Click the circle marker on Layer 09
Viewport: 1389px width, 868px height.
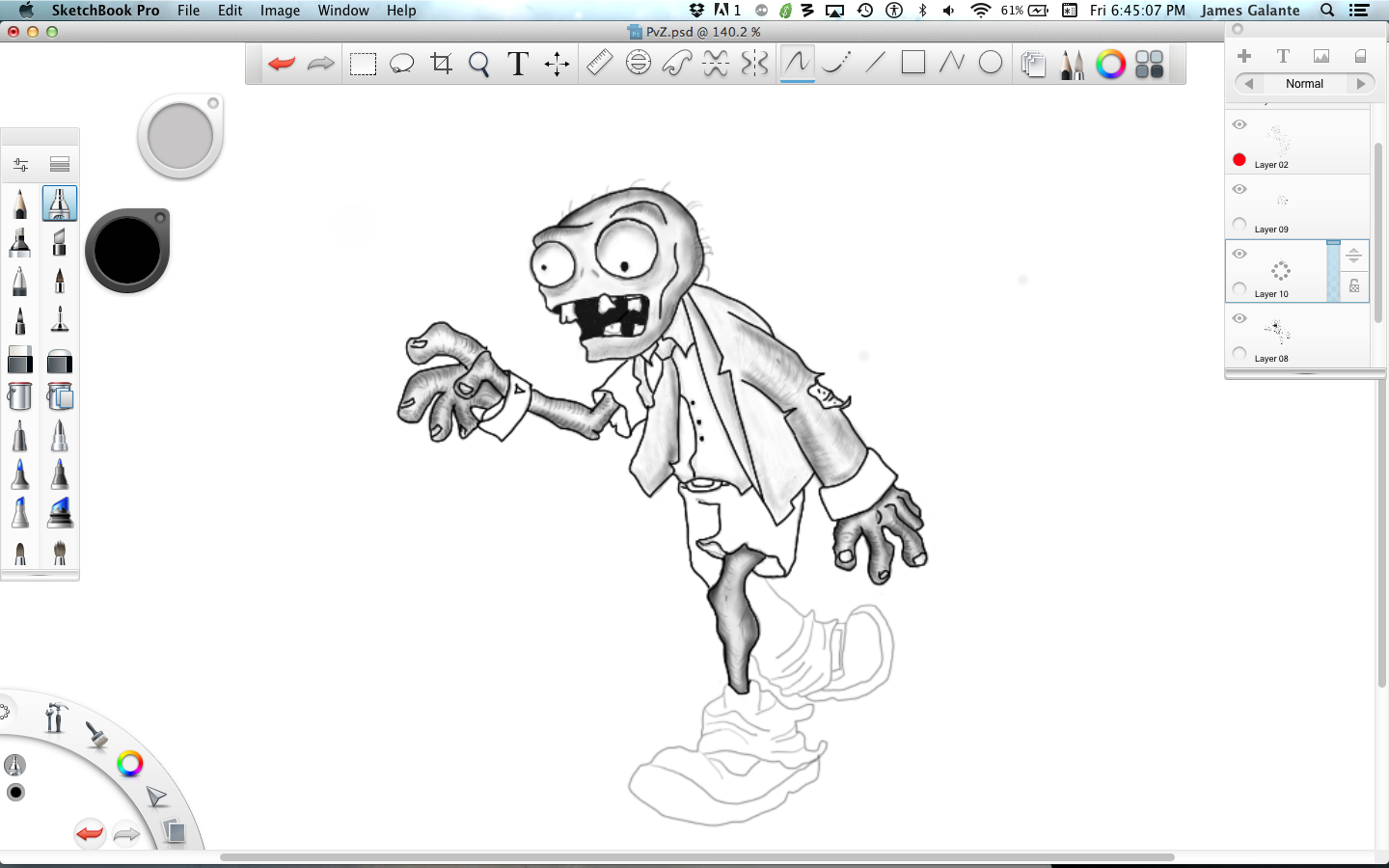coord(1239,224)
